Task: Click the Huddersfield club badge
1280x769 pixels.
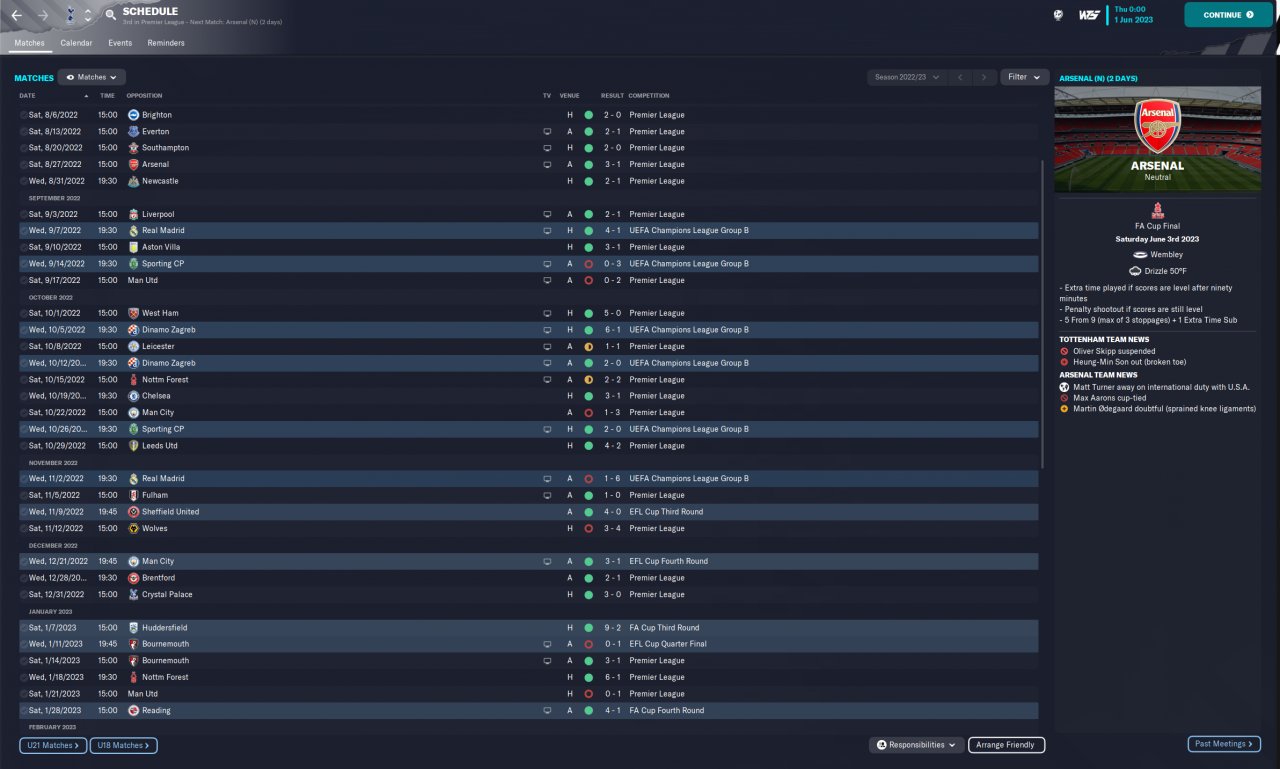Action: (x=133, y=628)
